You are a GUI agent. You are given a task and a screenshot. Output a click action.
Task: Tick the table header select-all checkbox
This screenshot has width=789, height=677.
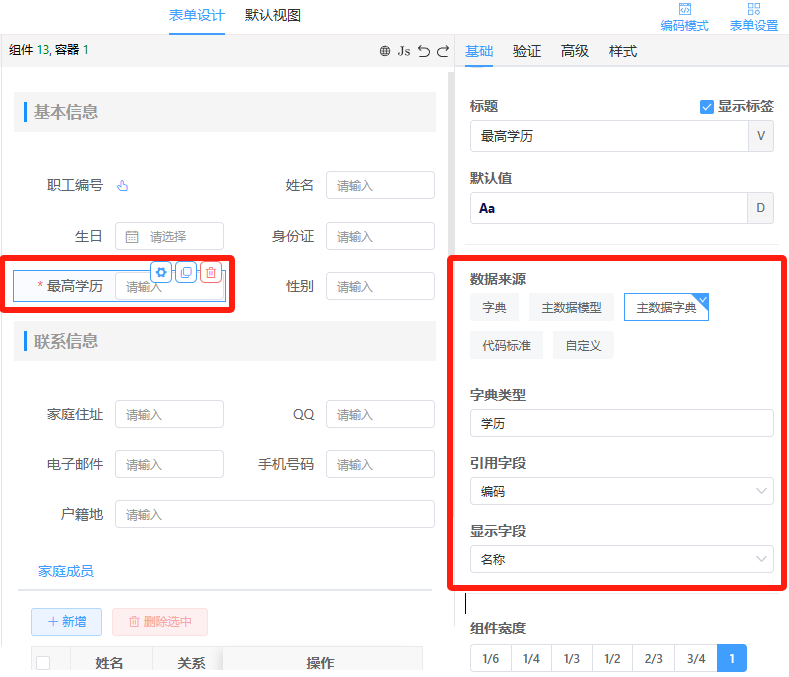(43, 662)
